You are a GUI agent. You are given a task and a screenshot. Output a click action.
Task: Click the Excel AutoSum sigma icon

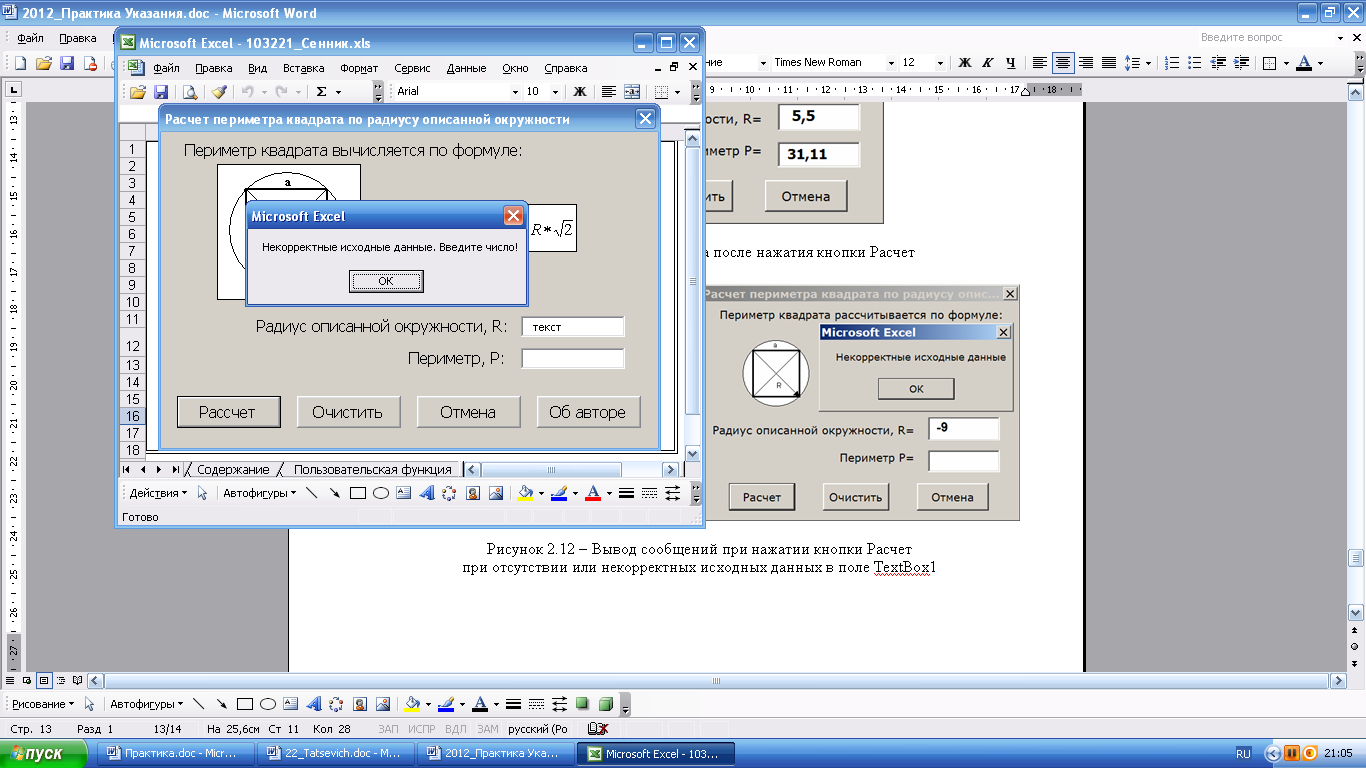coord(322,91)
